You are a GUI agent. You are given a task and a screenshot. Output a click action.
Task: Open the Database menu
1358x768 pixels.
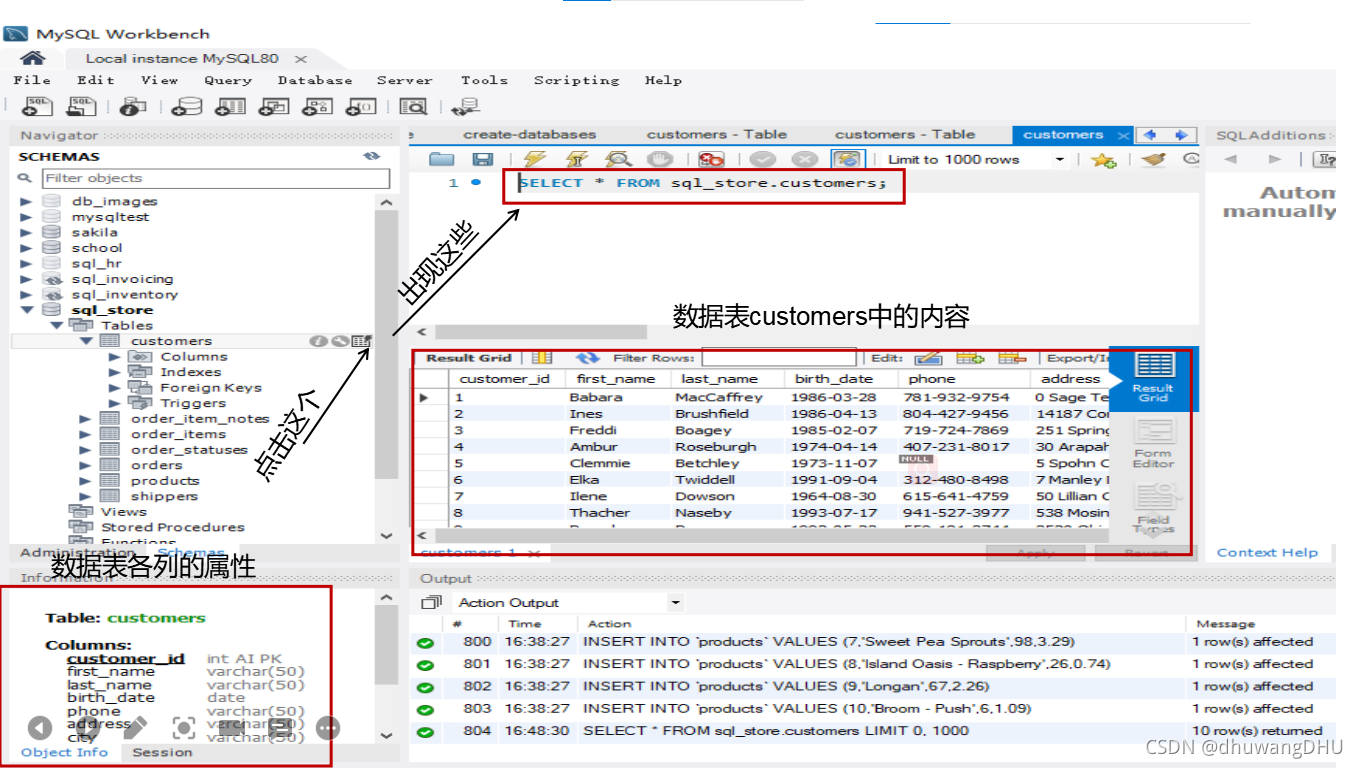click(315, 80)
